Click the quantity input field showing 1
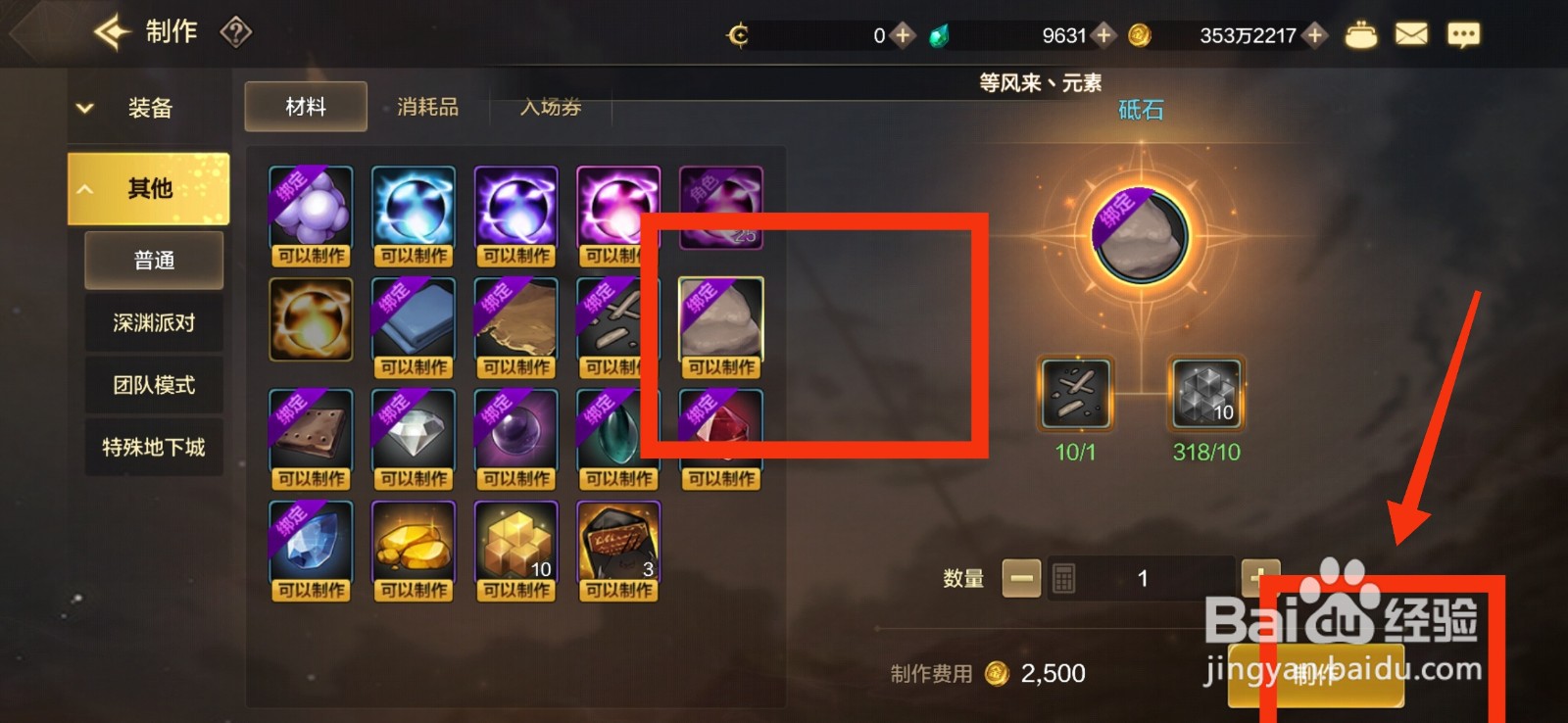The width and height of the screenshot is (1568, 723). 1142,578
